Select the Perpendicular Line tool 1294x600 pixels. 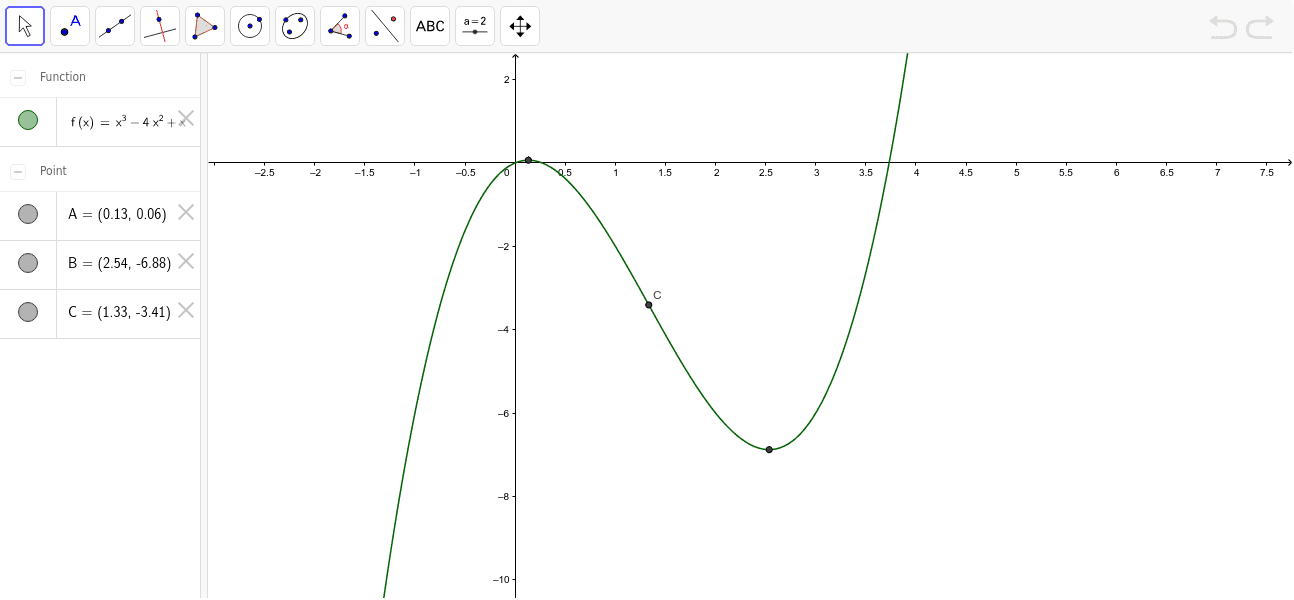pyautogui.click(x=160, y=26)
